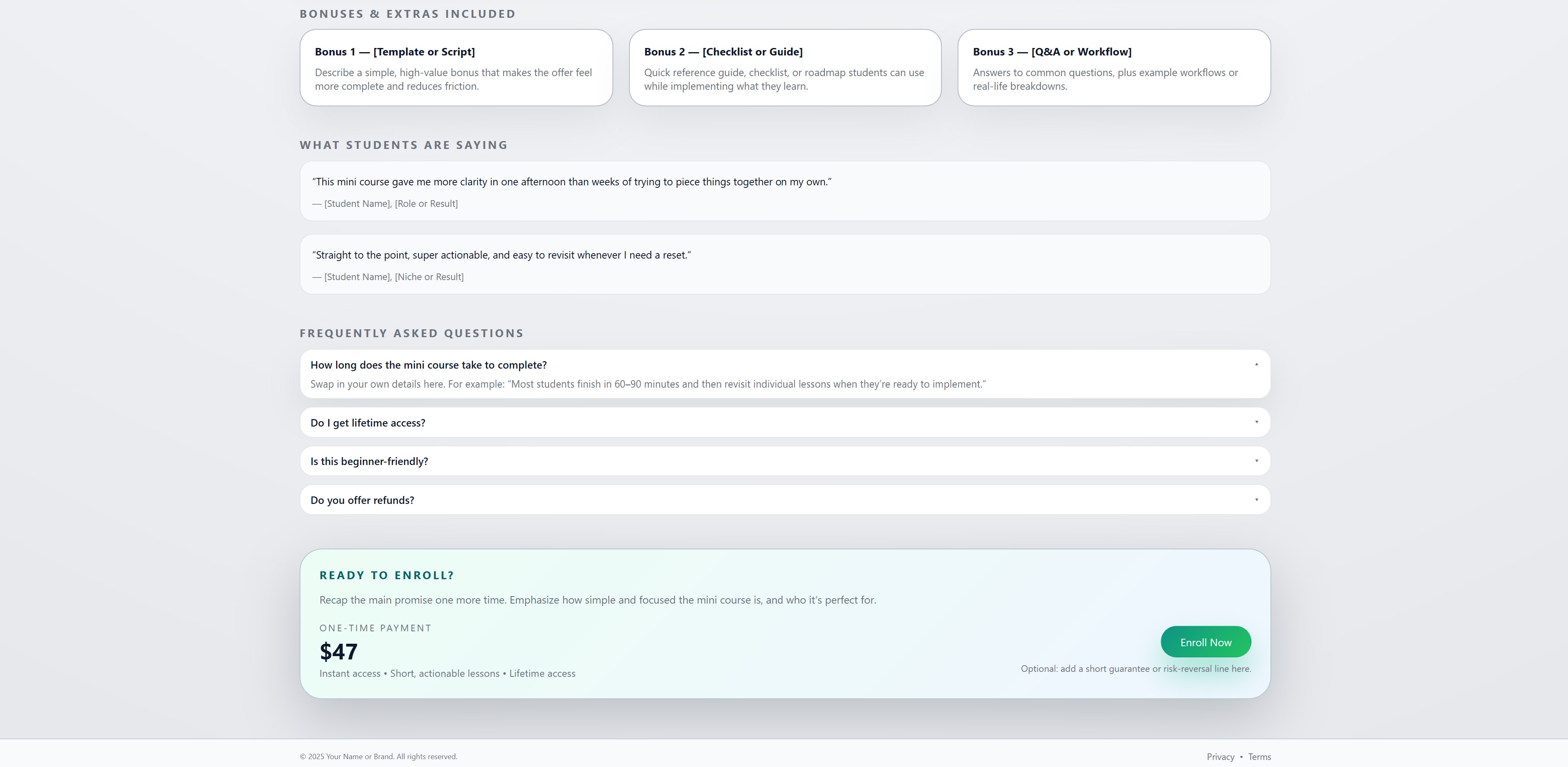The image size is (1568, 767).
Task: Click the $47 price text
Action: coord(339,652)
